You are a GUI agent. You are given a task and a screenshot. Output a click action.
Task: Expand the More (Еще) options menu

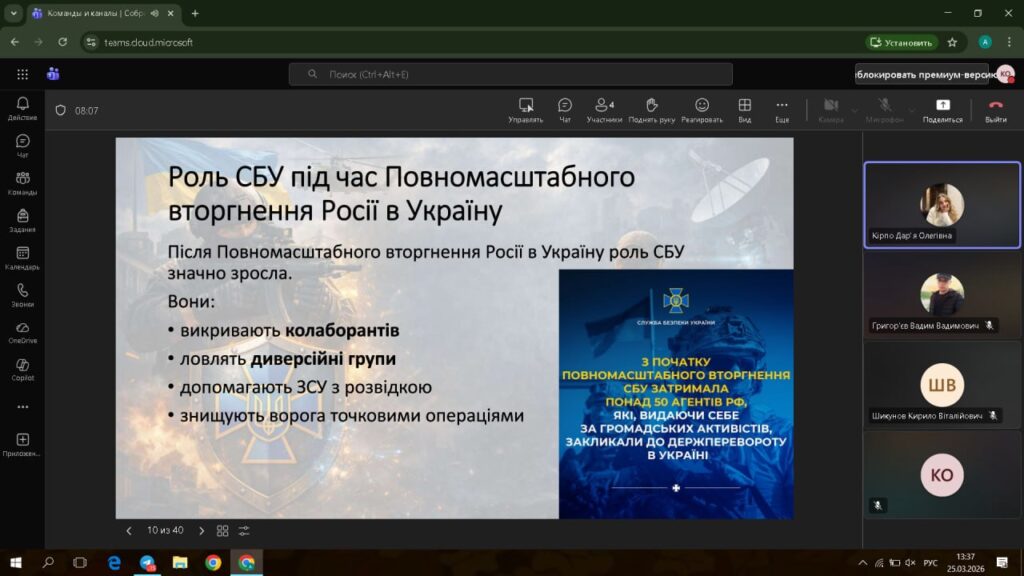coord(781,109)
